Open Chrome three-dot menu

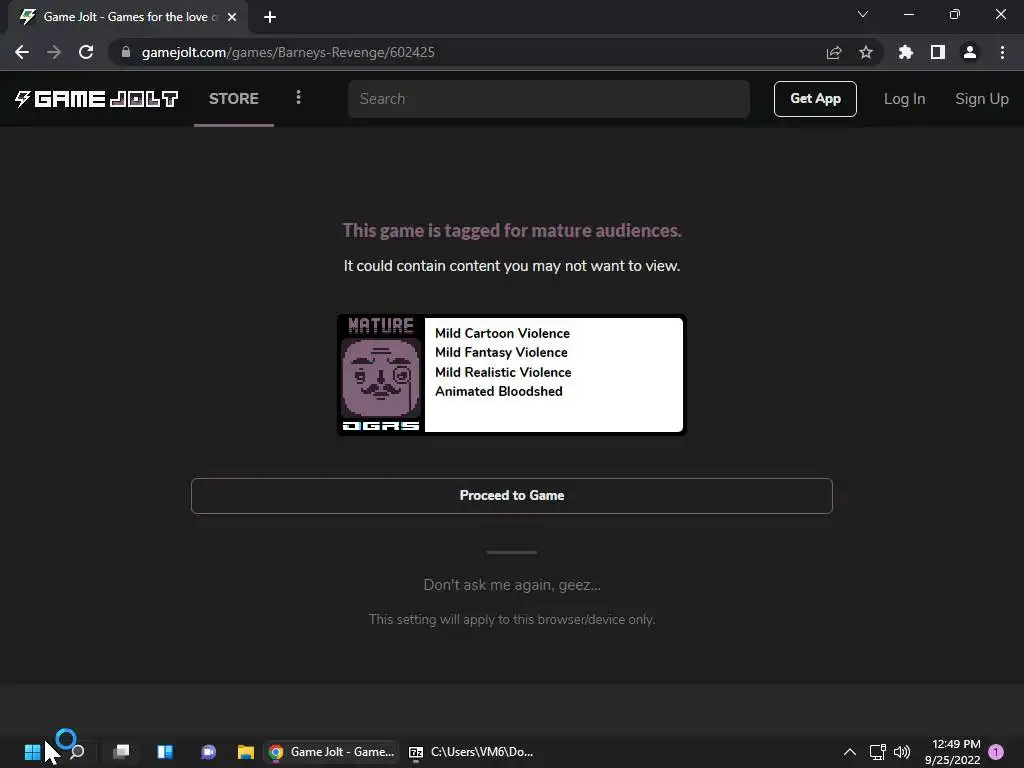coord(1002,52)
